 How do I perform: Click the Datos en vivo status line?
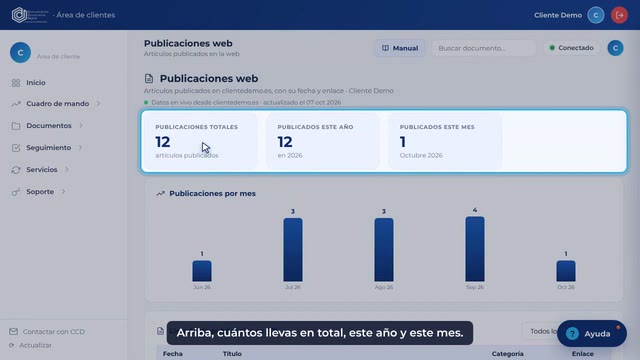[243, 102]
